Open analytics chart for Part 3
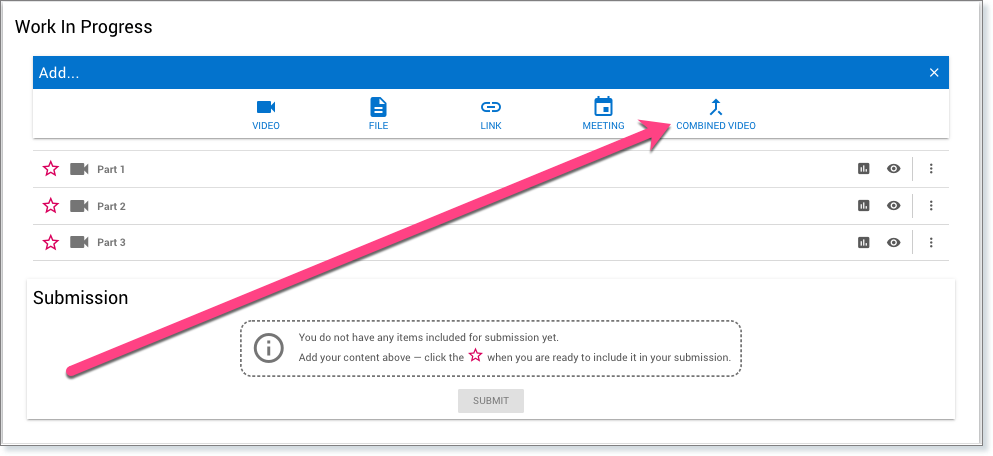This screenshot has height=456, width=993. click(863, 242)
